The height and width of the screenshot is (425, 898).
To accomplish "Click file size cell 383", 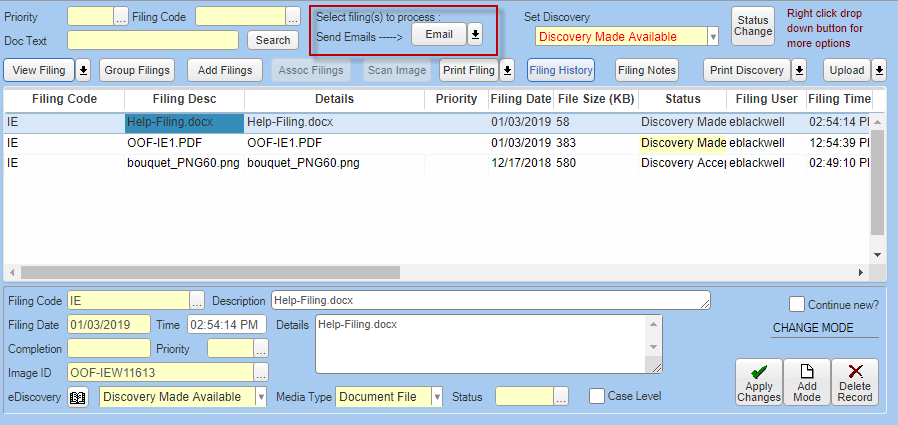I will 596,143.
